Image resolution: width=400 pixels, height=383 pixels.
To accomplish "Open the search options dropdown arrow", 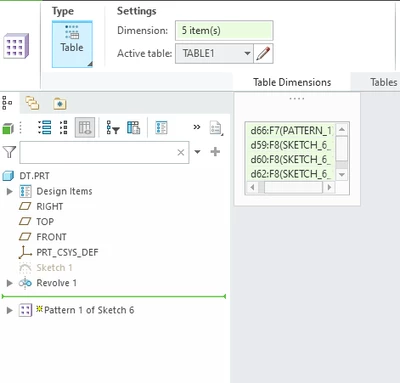I will tap(197, 152).
